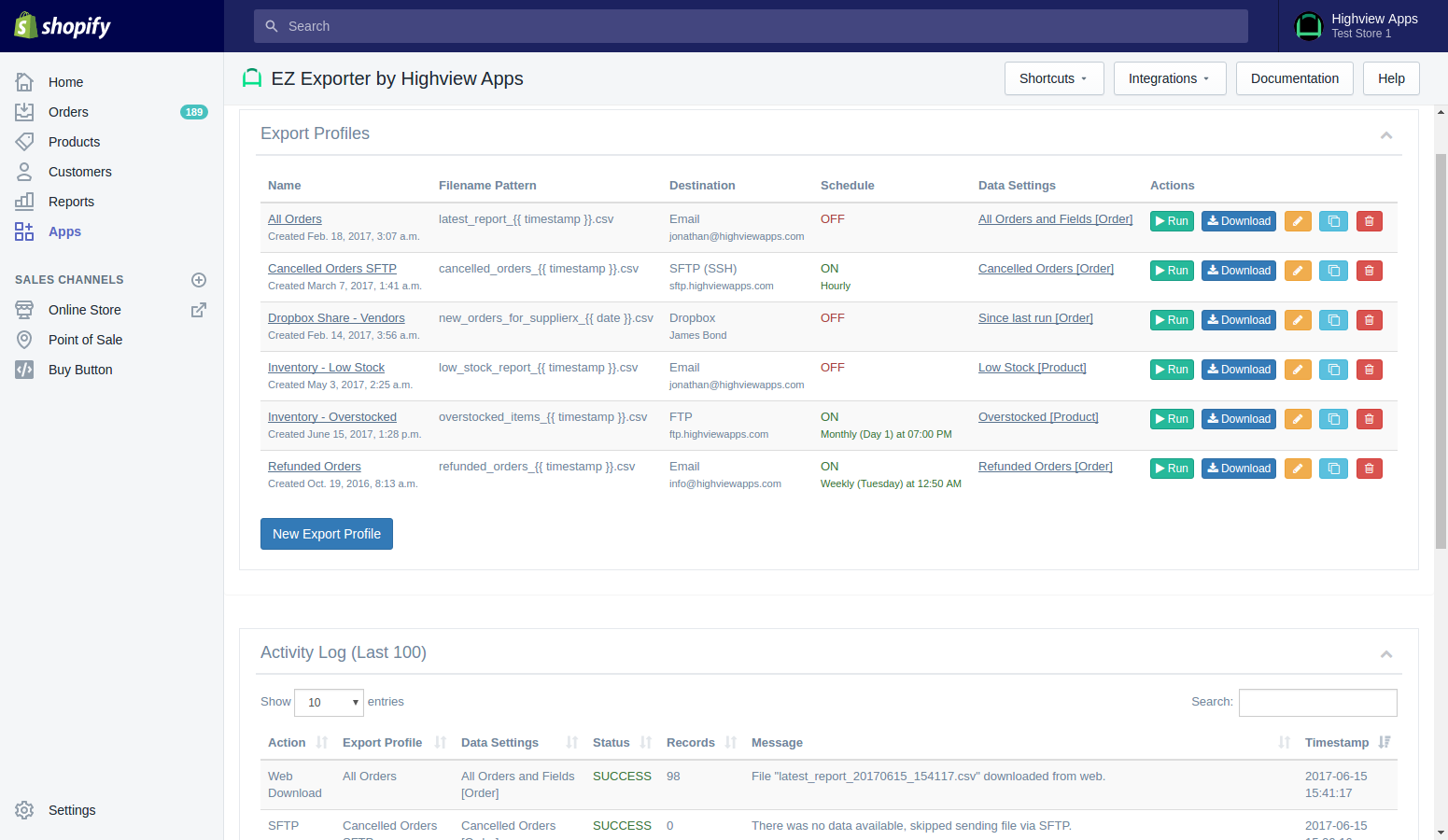Open the Online Store channel
Image resolution: width=1448 pixels, height=840 pixels.
click(x=84, y=310)
